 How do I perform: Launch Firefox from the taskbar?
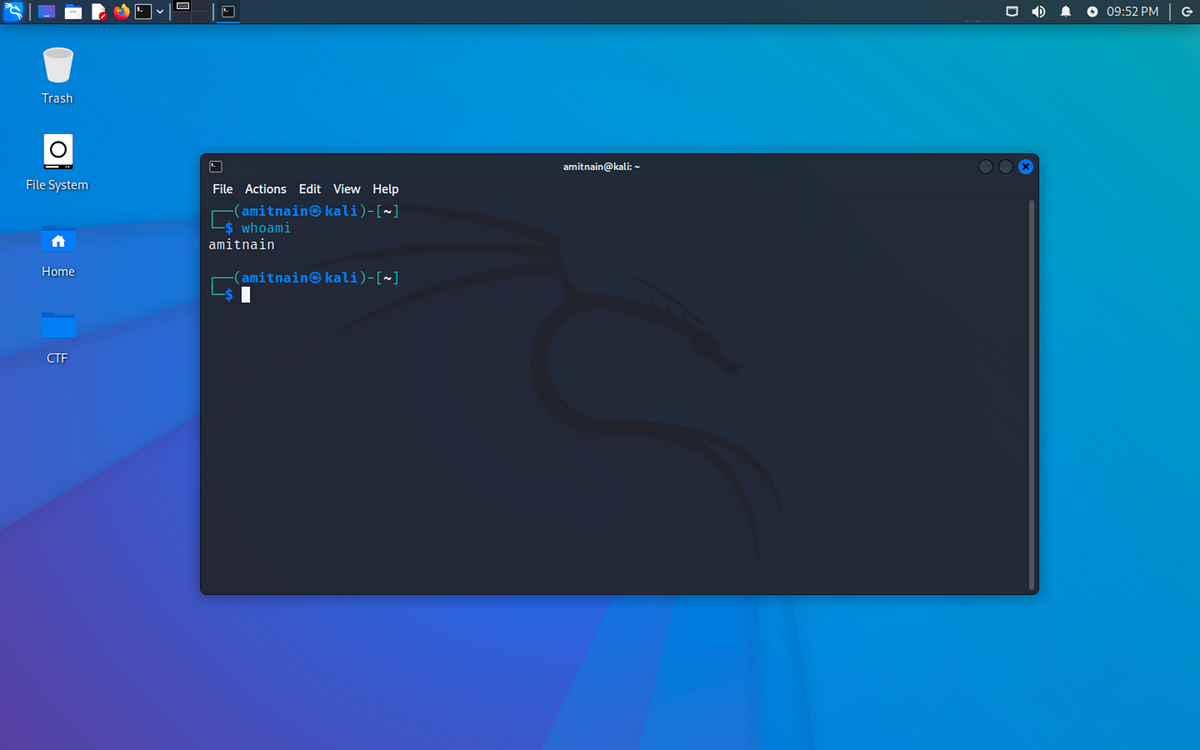tap(120, 11)
